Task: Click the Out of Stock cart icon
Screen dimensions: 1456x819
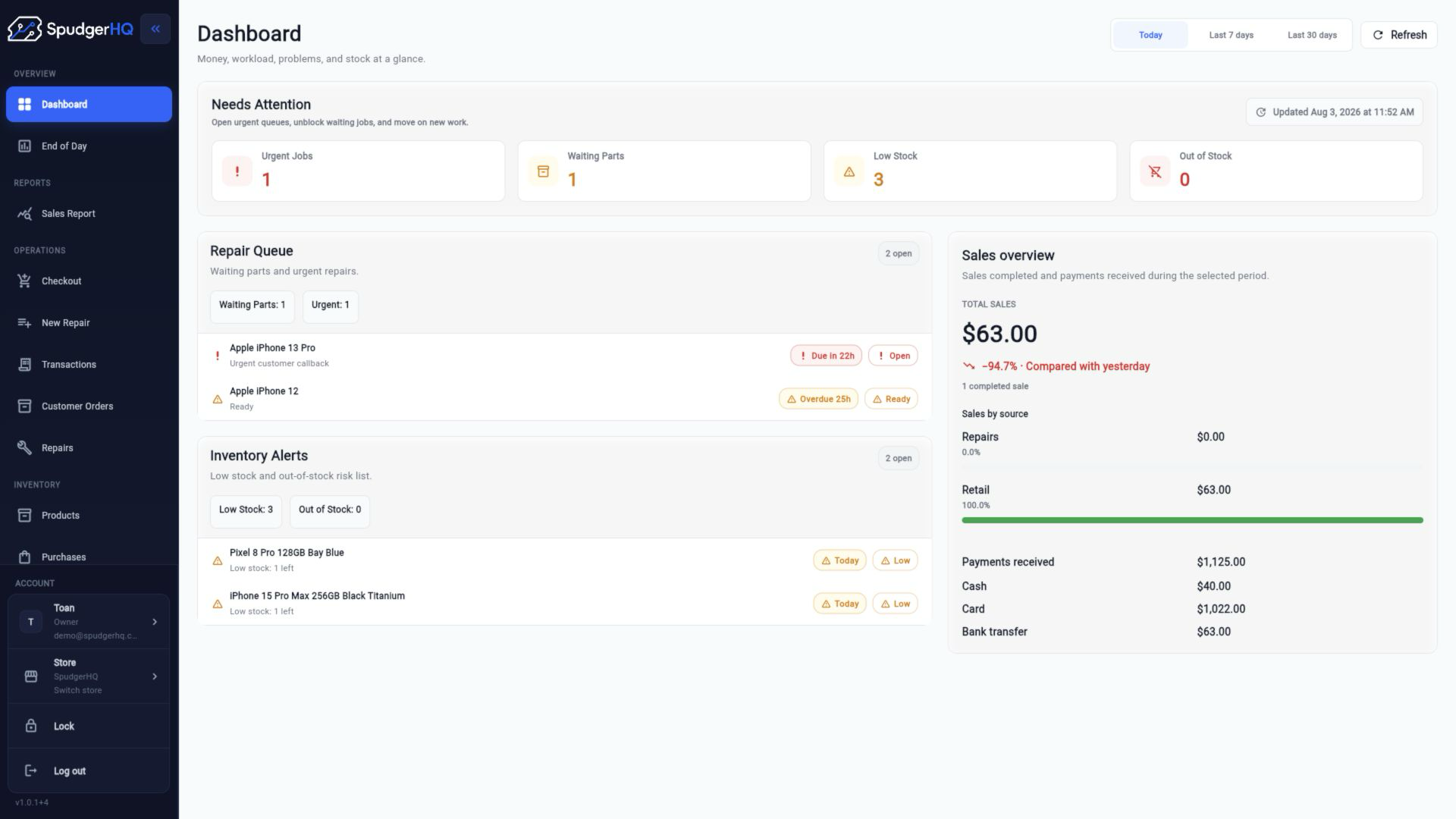Action: click(x=1155, y=171)
